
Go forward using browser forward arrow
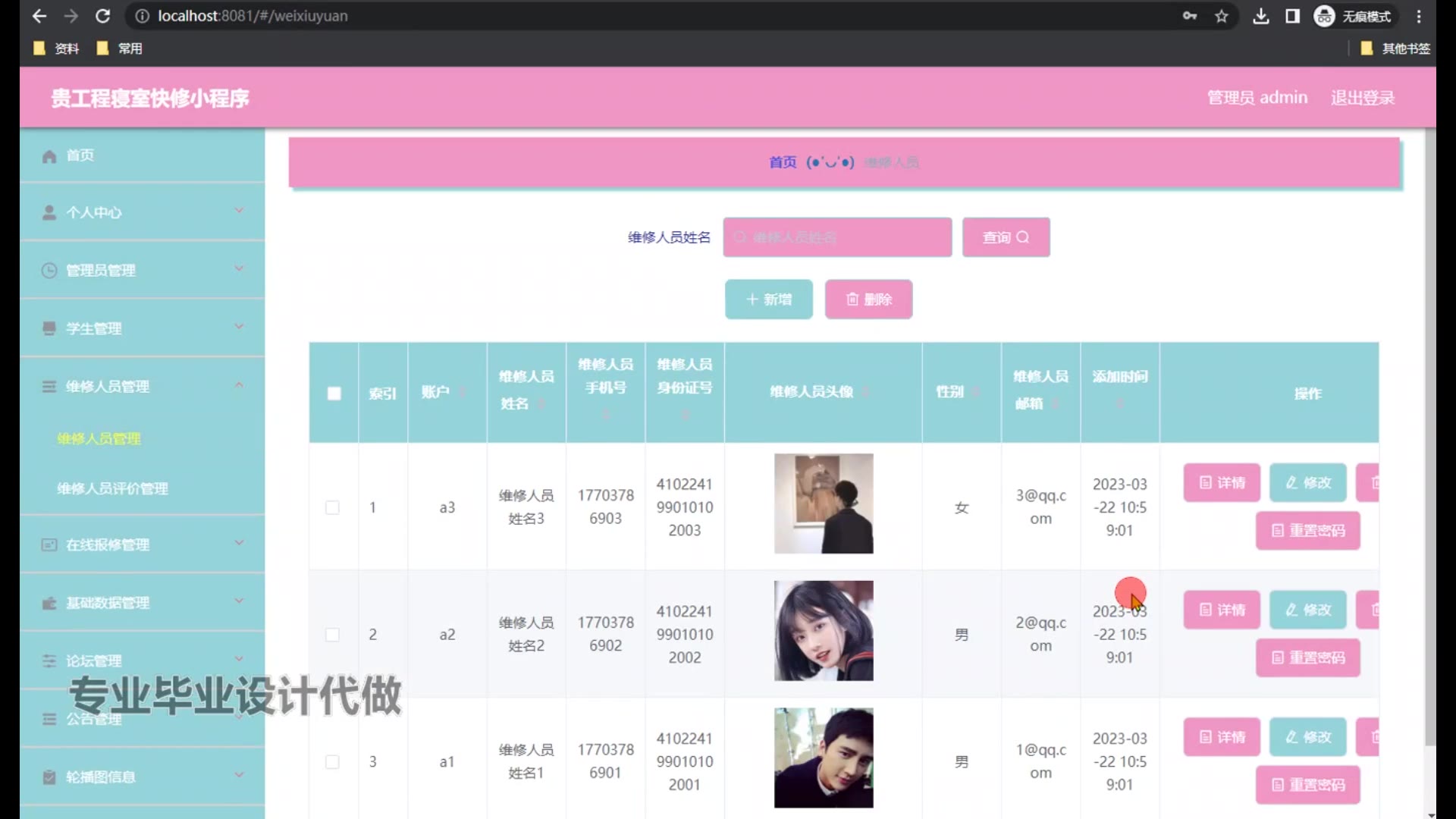tap(71, 16)
